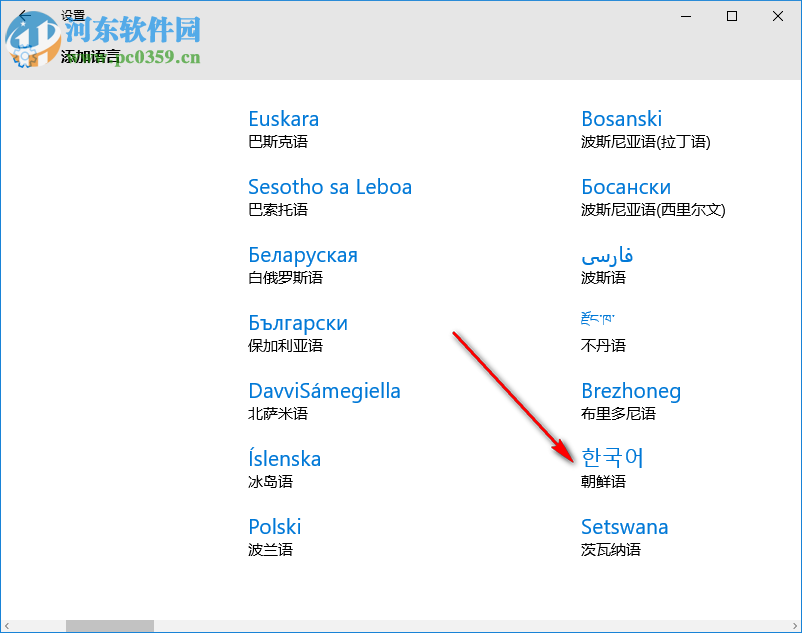Image resolution: width=802 pixels, height=633 pixels.
Task: Choose Sesotho sa Leboa language
Action: pos(330,197)
